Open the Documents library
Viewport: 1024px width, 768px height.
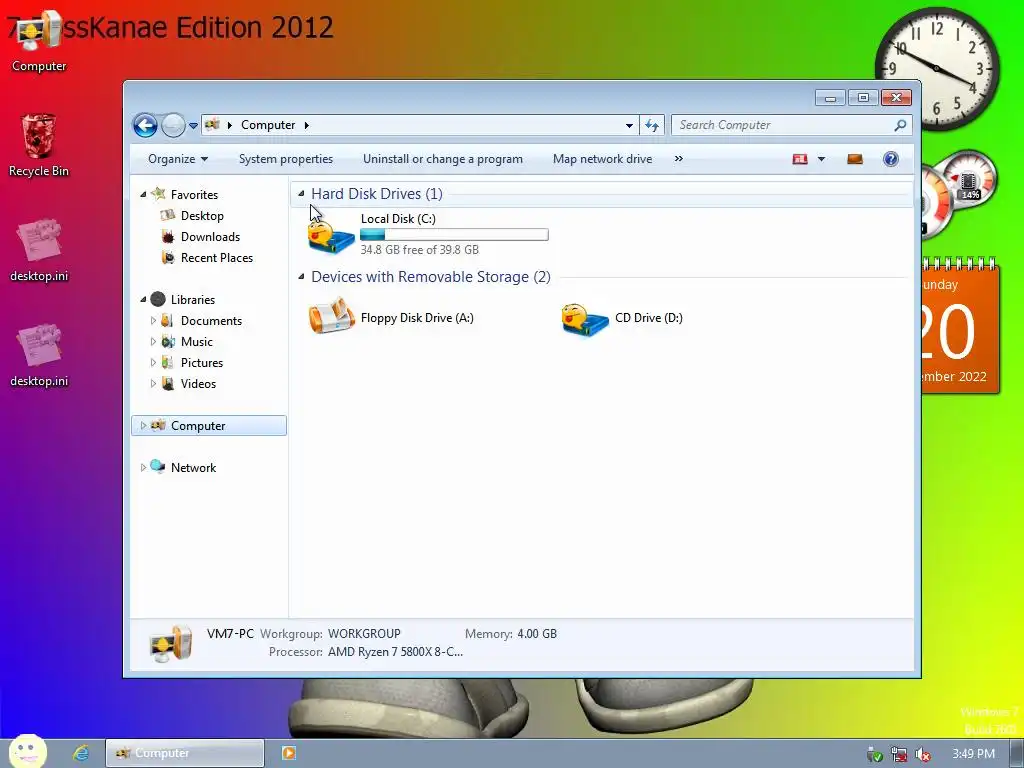coord(211,321)
